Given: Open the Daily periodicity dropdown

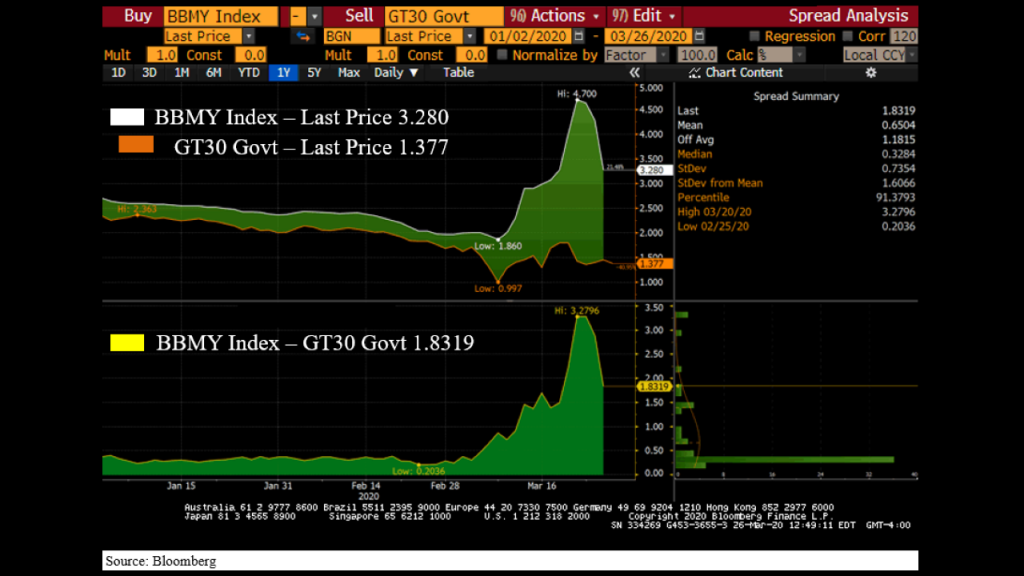Looking at the screenshot, I should (397, 73).
